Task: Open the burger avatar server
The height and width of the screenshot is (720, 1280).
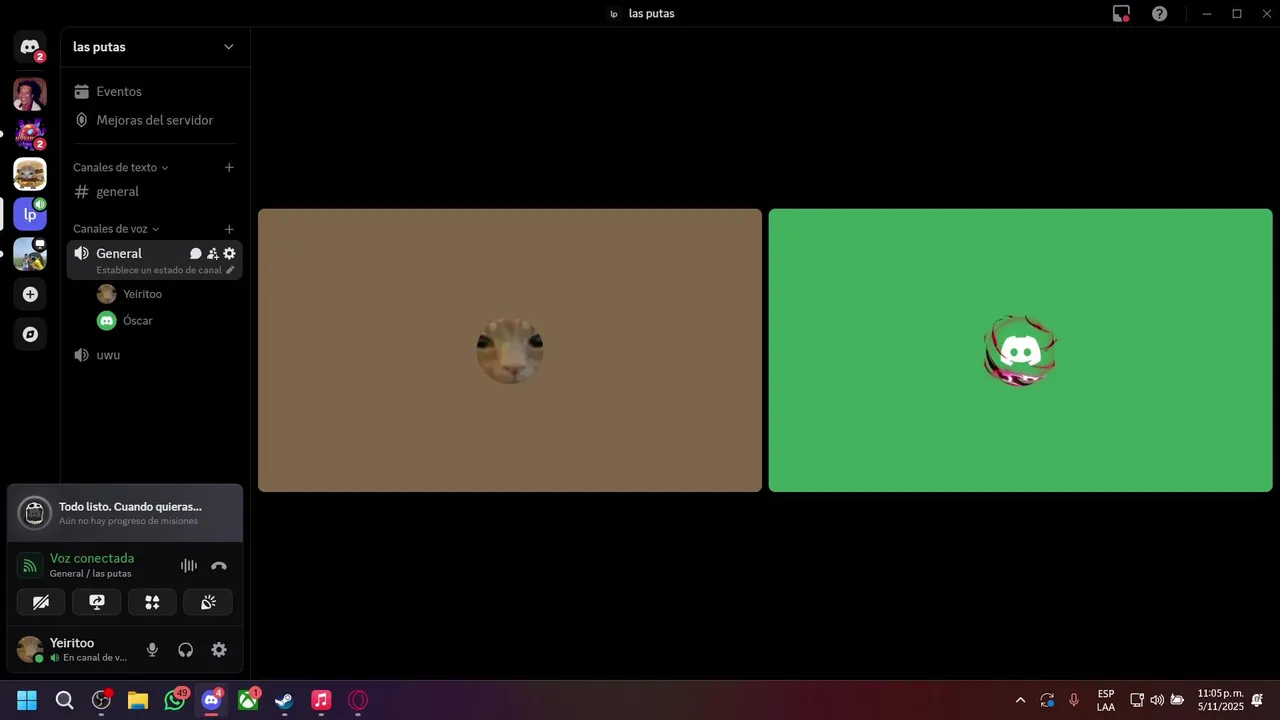Action: pyautogui.click(x=30, y=174)
